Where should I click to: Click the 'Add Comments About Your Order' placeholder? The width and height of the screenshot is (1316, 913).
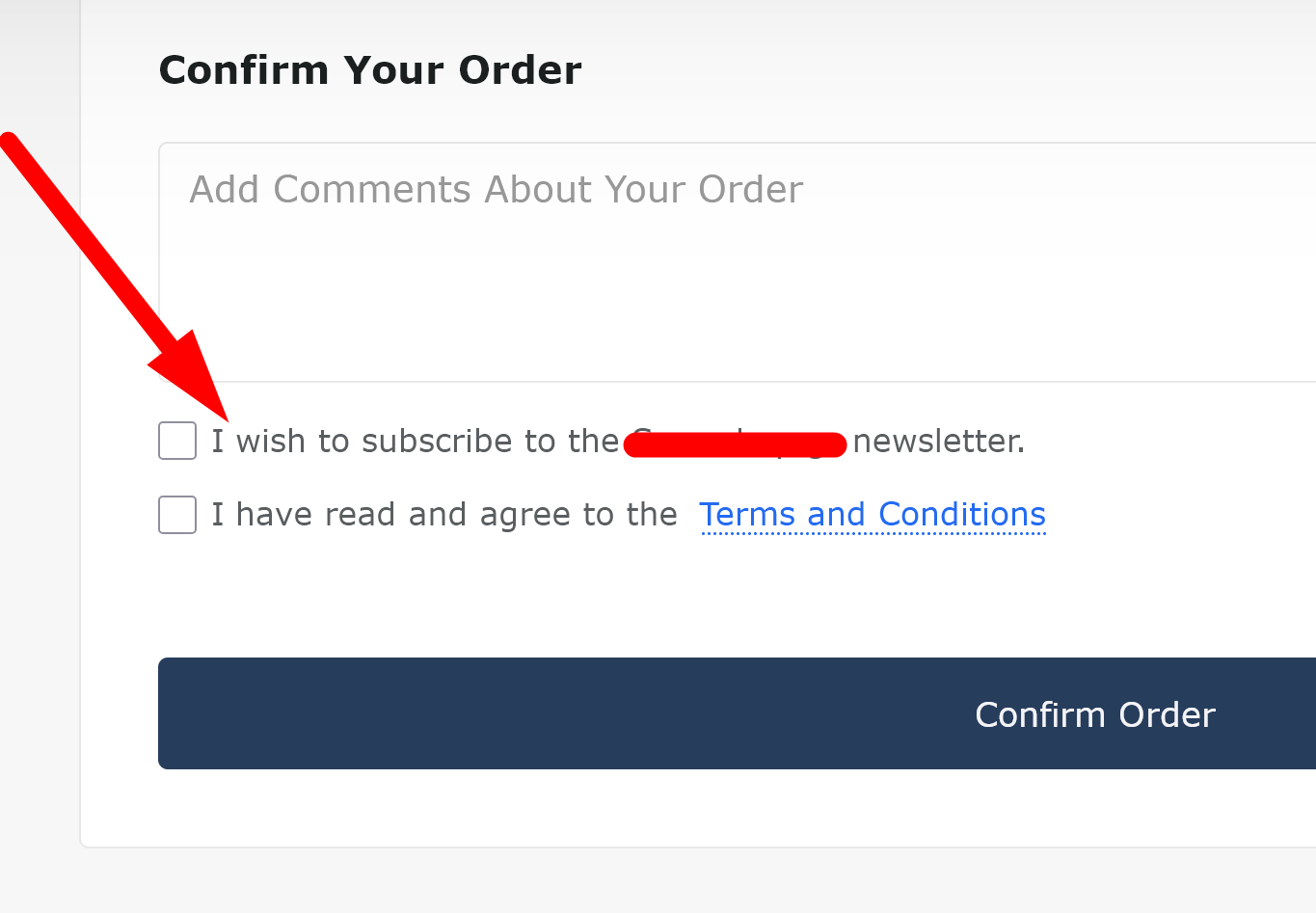click(x=496, y=190)
